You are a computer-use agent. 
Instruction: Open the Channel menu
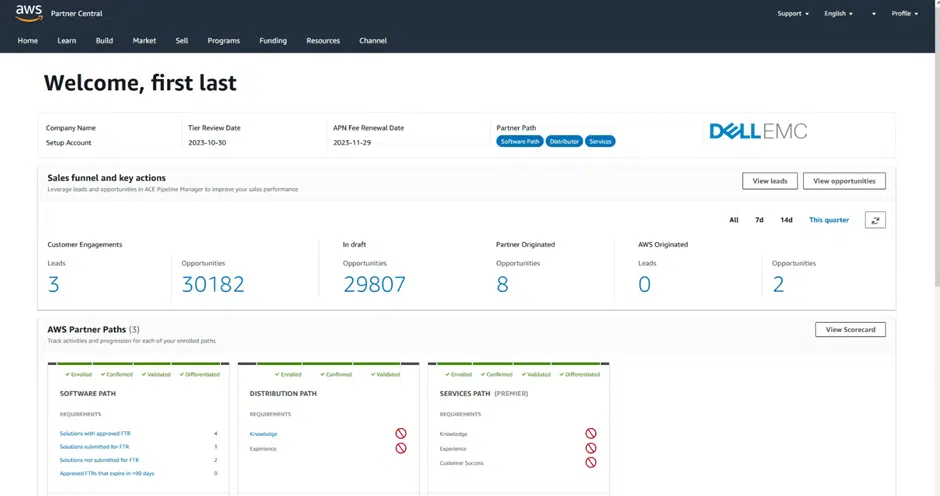tap(373, 41)
